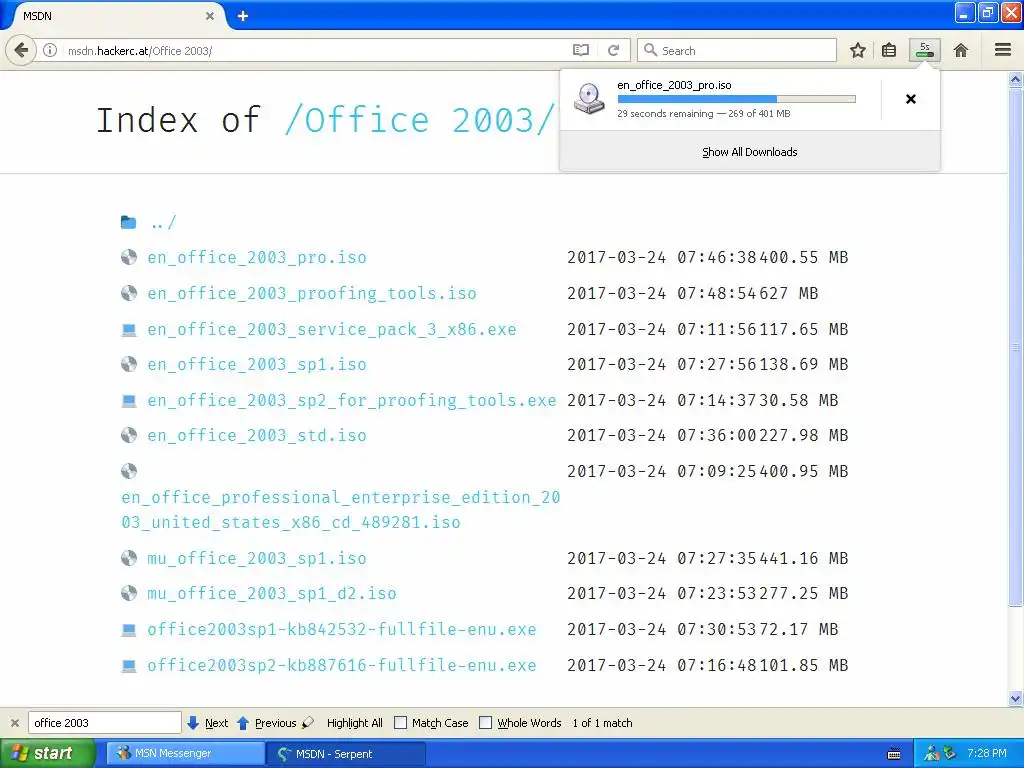Open the hamburger menu
The width and height of the screenshot is (1024, 768).
[x=1003, y=50]
